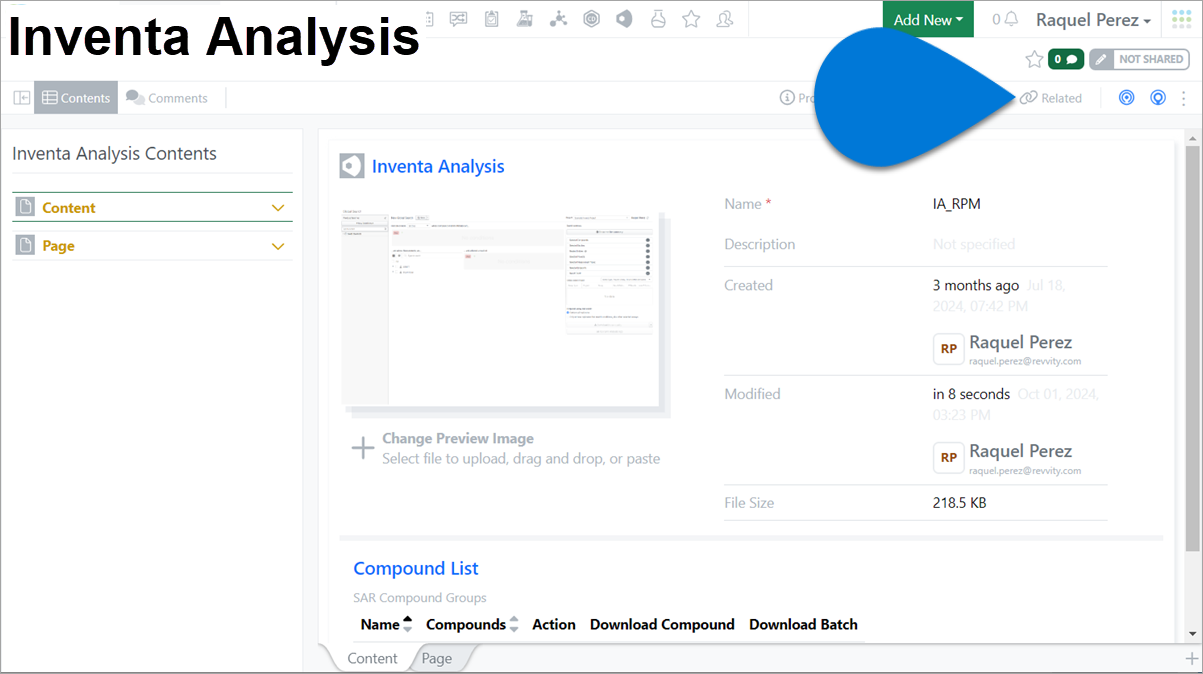
Task: Click the vertical scrollbar down arrow
Action: [1192, 633]
